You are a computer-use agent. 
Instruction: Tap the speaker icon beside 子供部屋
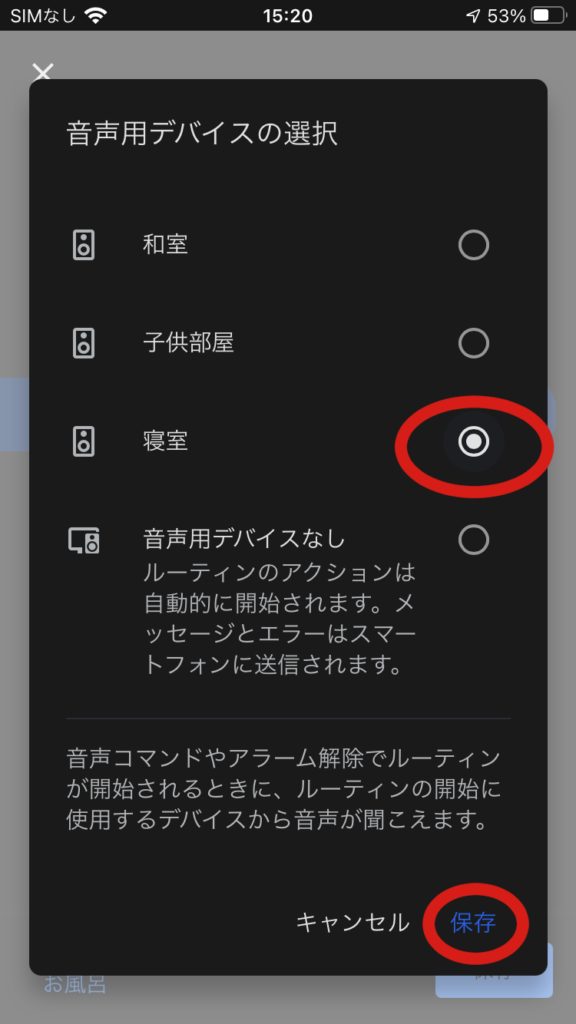84,343
